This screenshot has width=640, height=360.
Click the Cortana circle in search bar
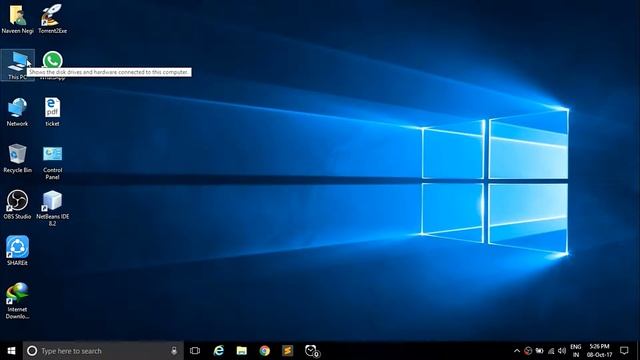[32, 351]
